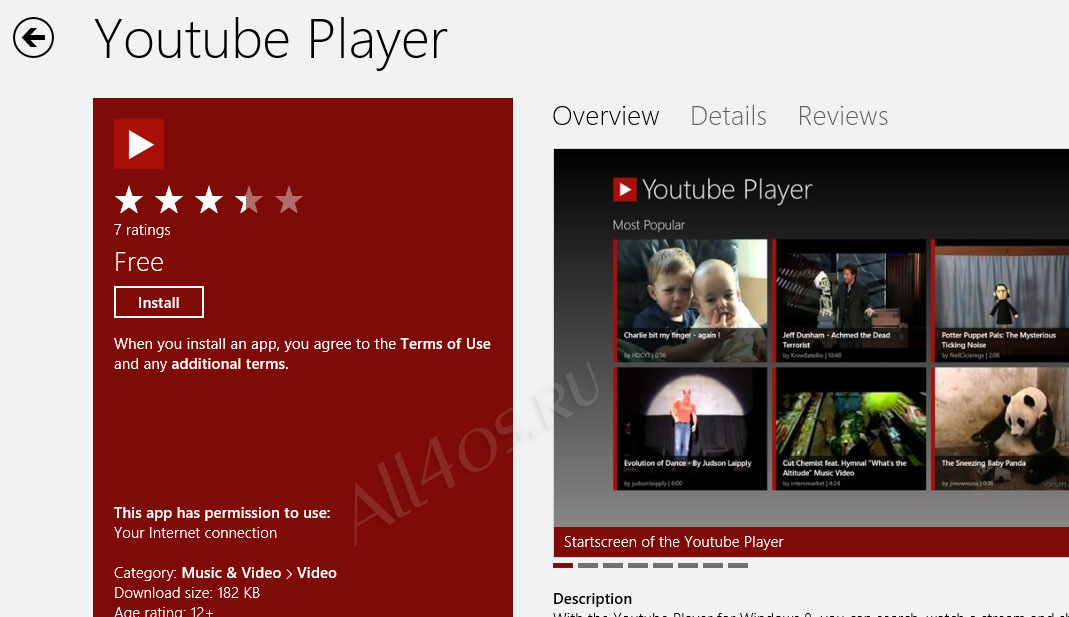The image size is (1069, 617).
Task: Click the 'Startscreen of the Youtube Player' caption
Action: tap(674, 542)
